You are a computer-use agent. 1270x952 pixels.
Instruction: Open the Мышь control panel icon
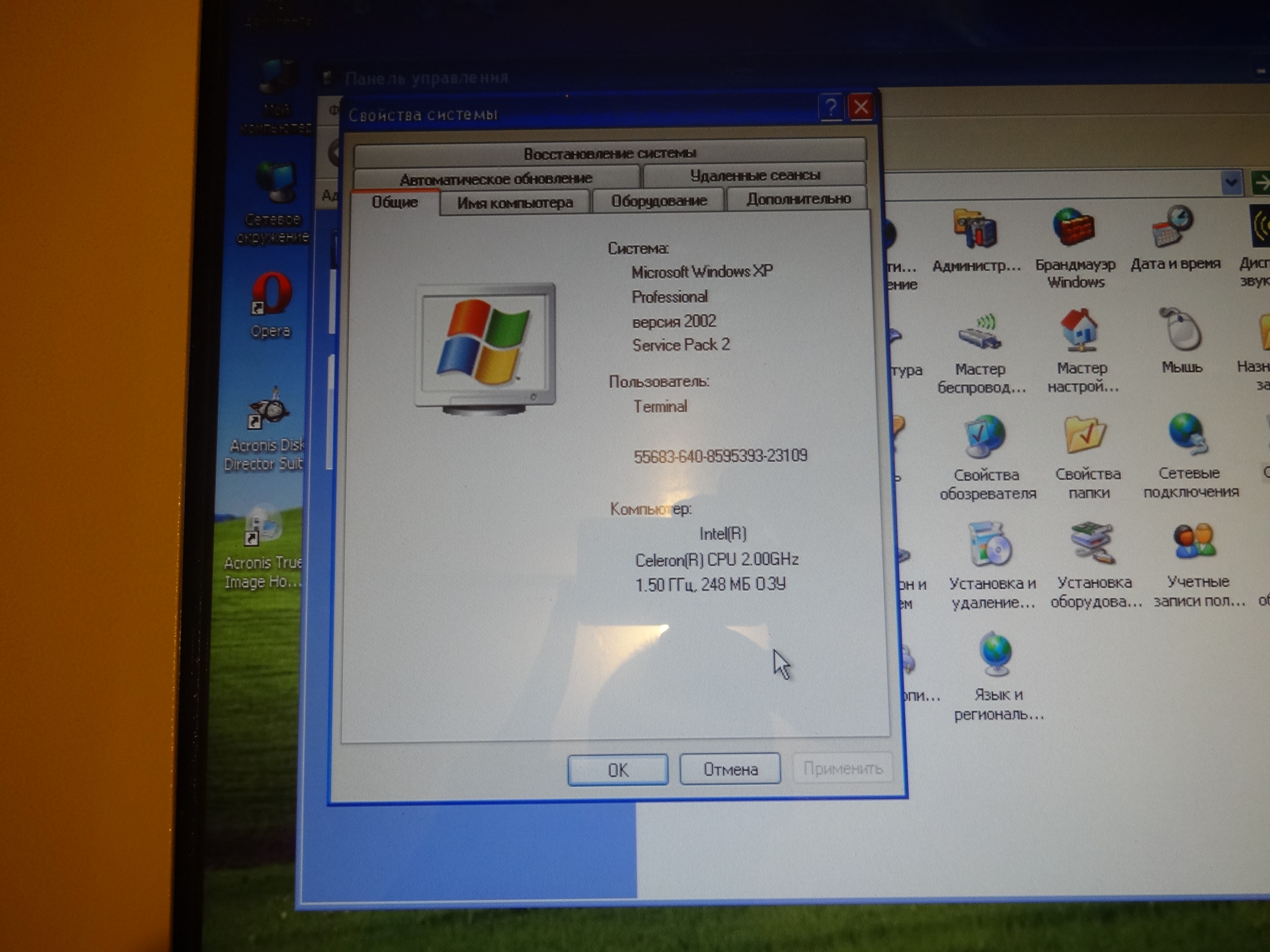(1181, 331)
